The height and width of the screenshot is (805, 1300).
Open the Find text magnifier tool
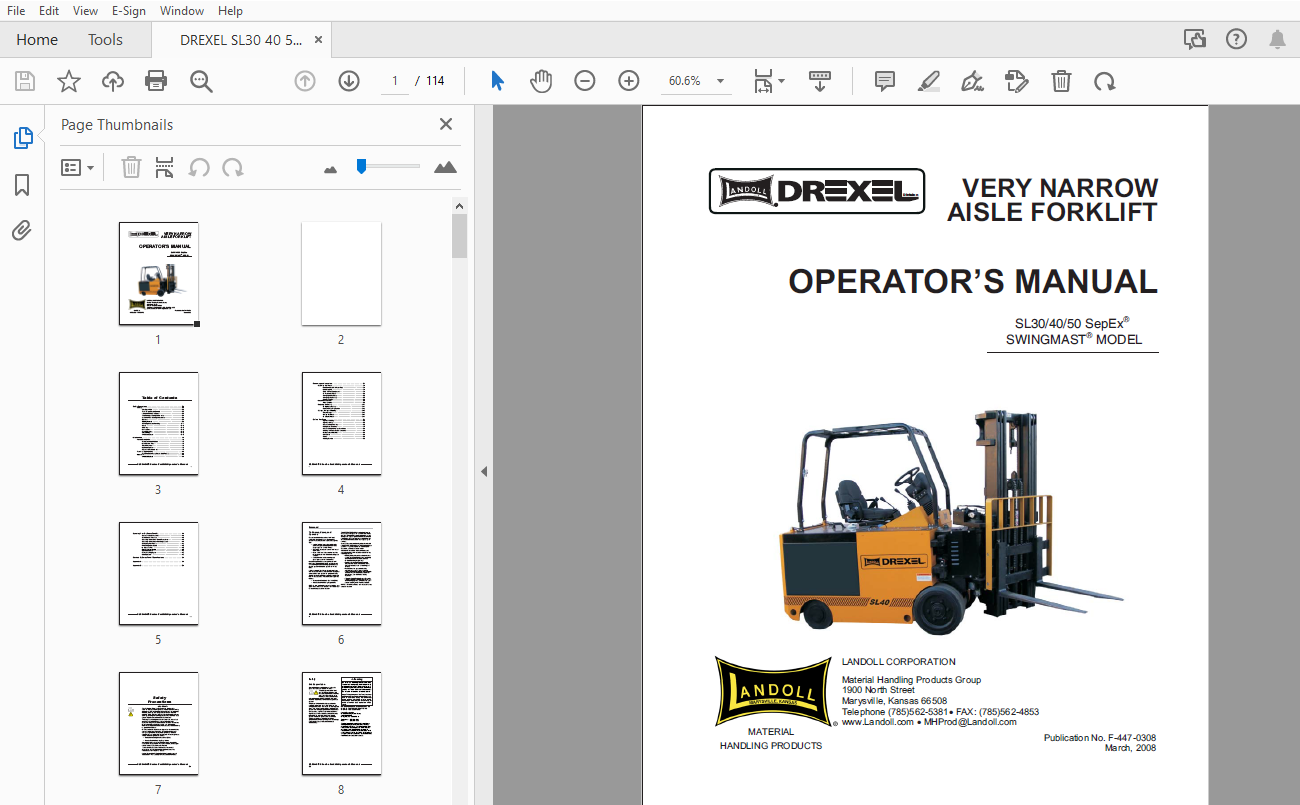click(201, 81)
